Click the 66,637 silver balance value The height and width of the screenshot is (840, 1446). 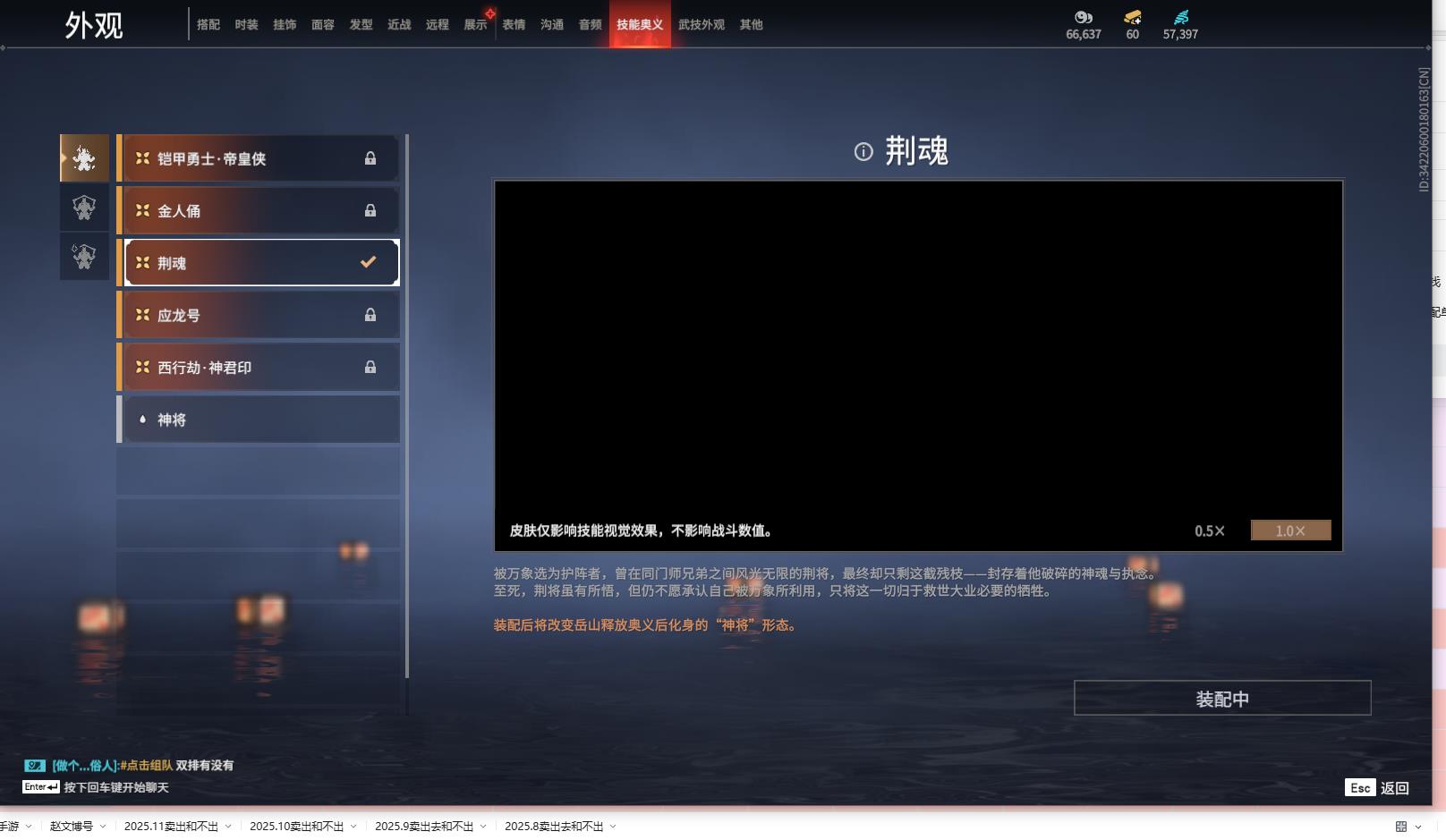tap(1084, 35)
